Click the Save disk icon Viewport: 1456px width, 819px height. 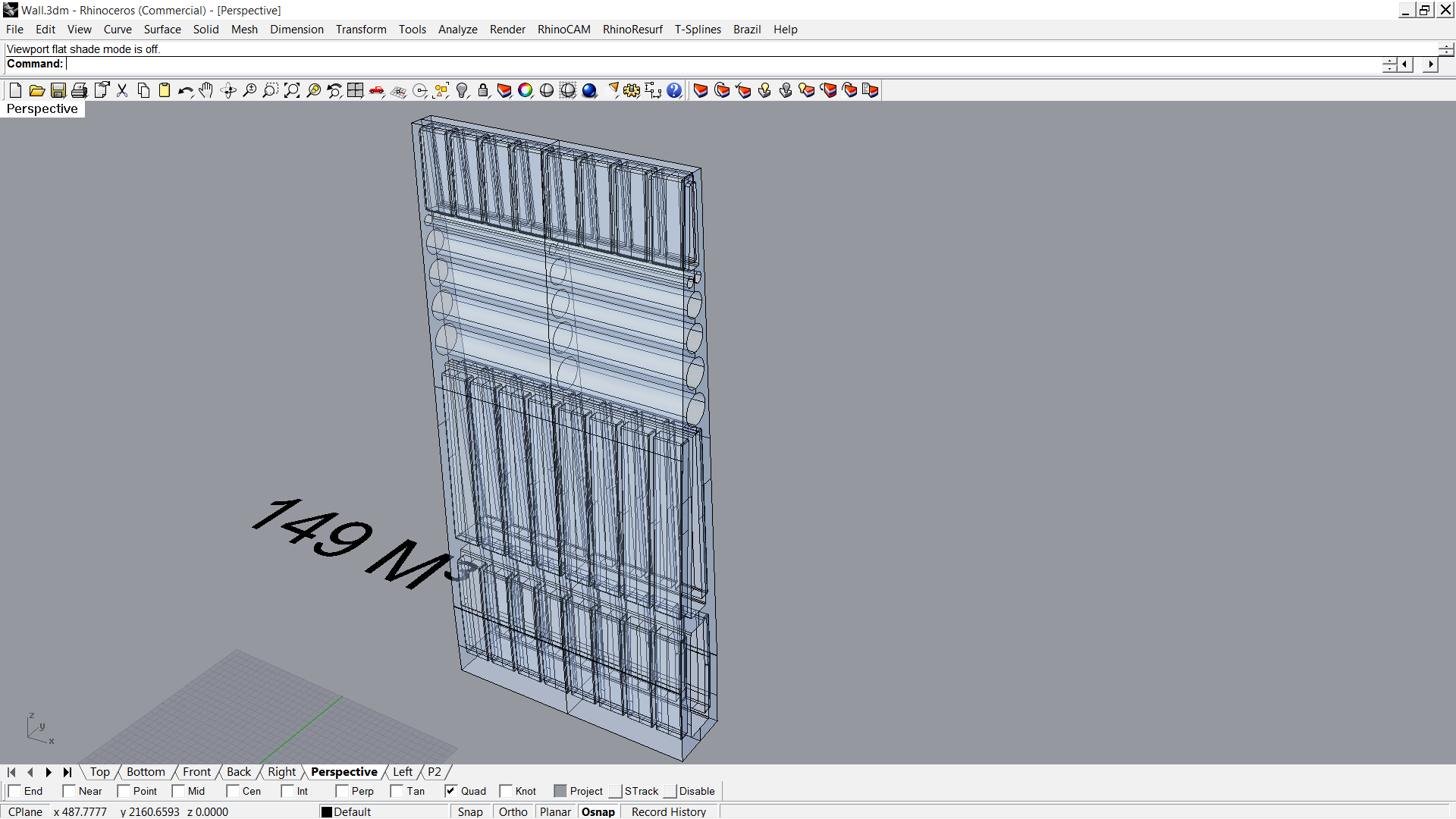click(58, 91)
